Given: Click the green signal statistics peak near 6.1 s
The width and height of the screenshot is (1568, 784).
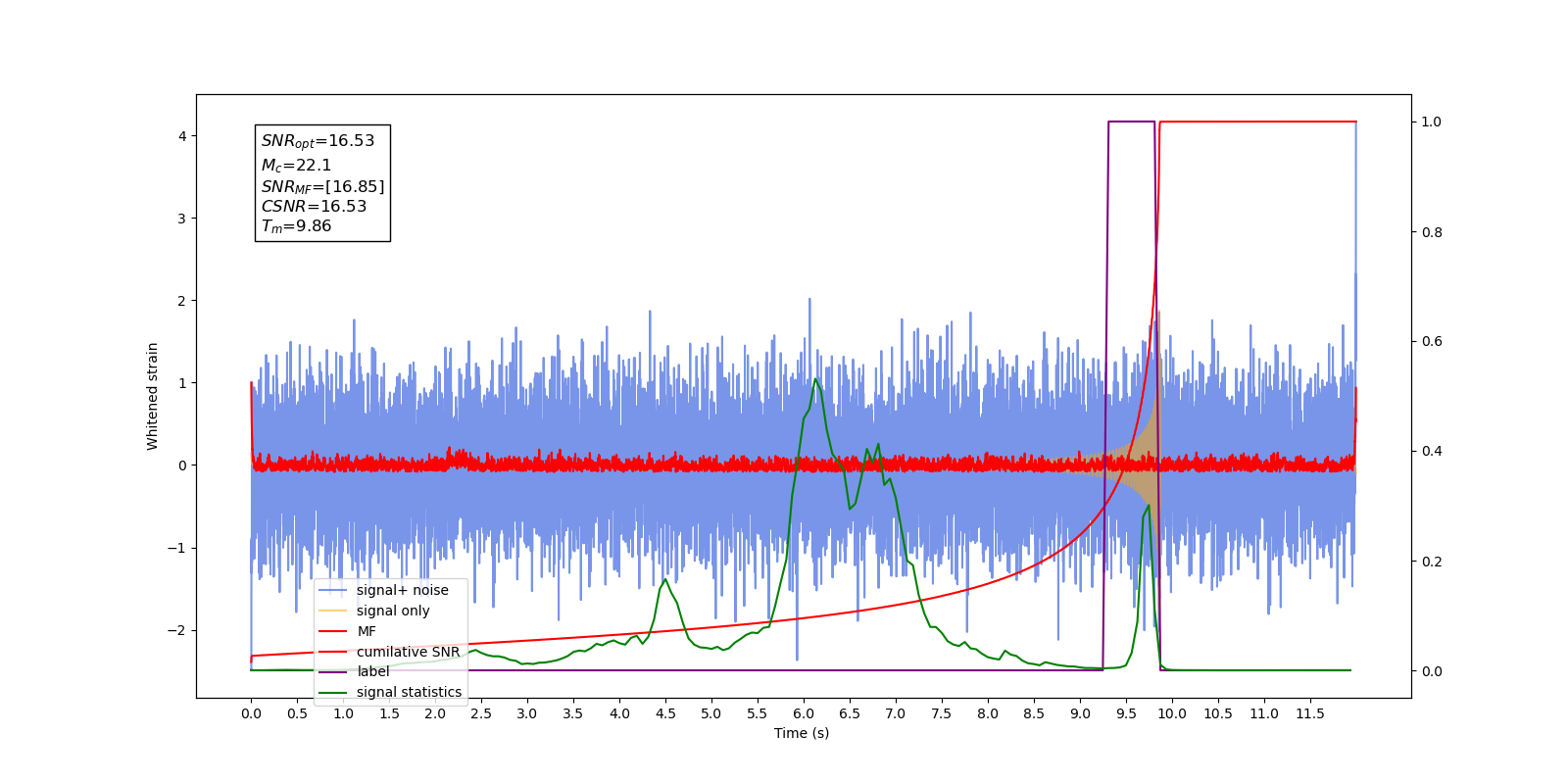Looking at the screenshot, I should pos(815,380).
